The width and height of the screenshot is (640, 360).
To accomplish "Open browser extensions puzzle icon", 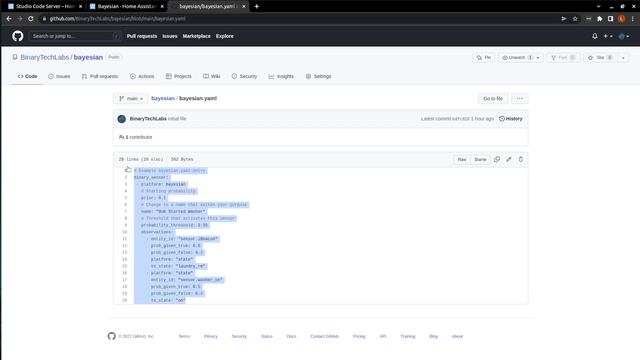I will pos(600,18).
